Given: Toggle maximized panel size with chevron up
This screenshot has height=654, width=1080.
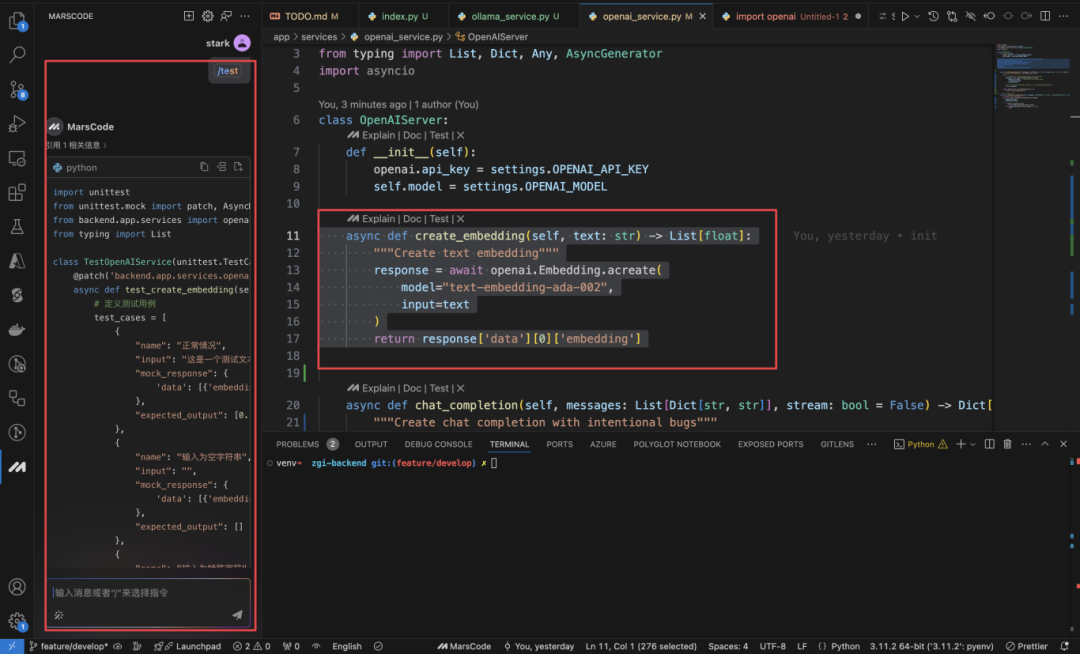Looking at the screenshot, I should point(1045,444).
